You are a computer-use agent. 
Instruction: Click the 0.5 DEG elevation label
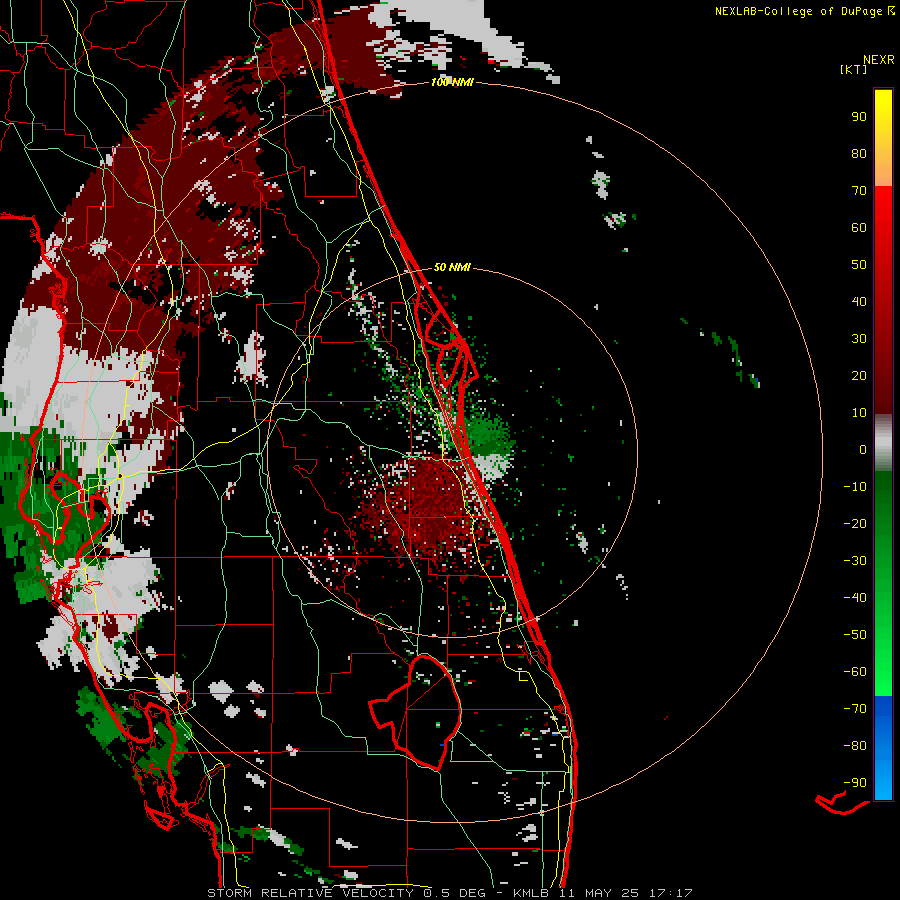454,893
